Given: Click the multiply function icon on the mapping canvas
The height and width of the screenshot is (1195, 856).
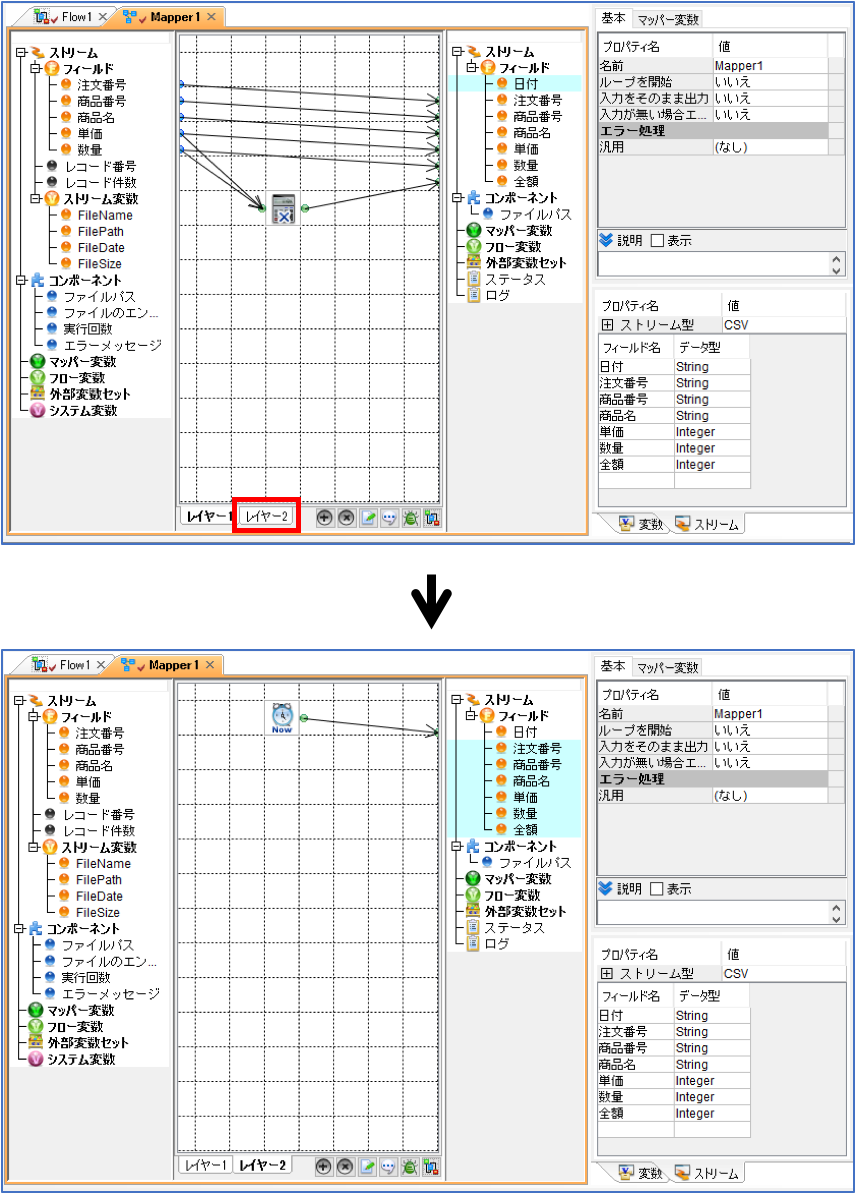Looking at the screenshot, I should (x=283, y=209).
